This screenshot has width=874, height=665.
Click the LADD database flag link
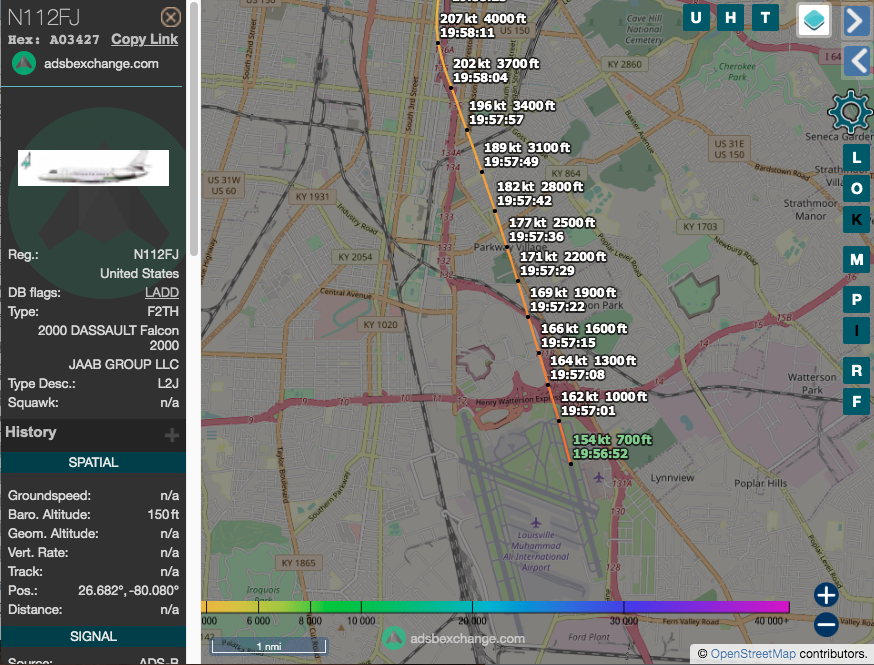pyautogui.click(x=162, y=293)
